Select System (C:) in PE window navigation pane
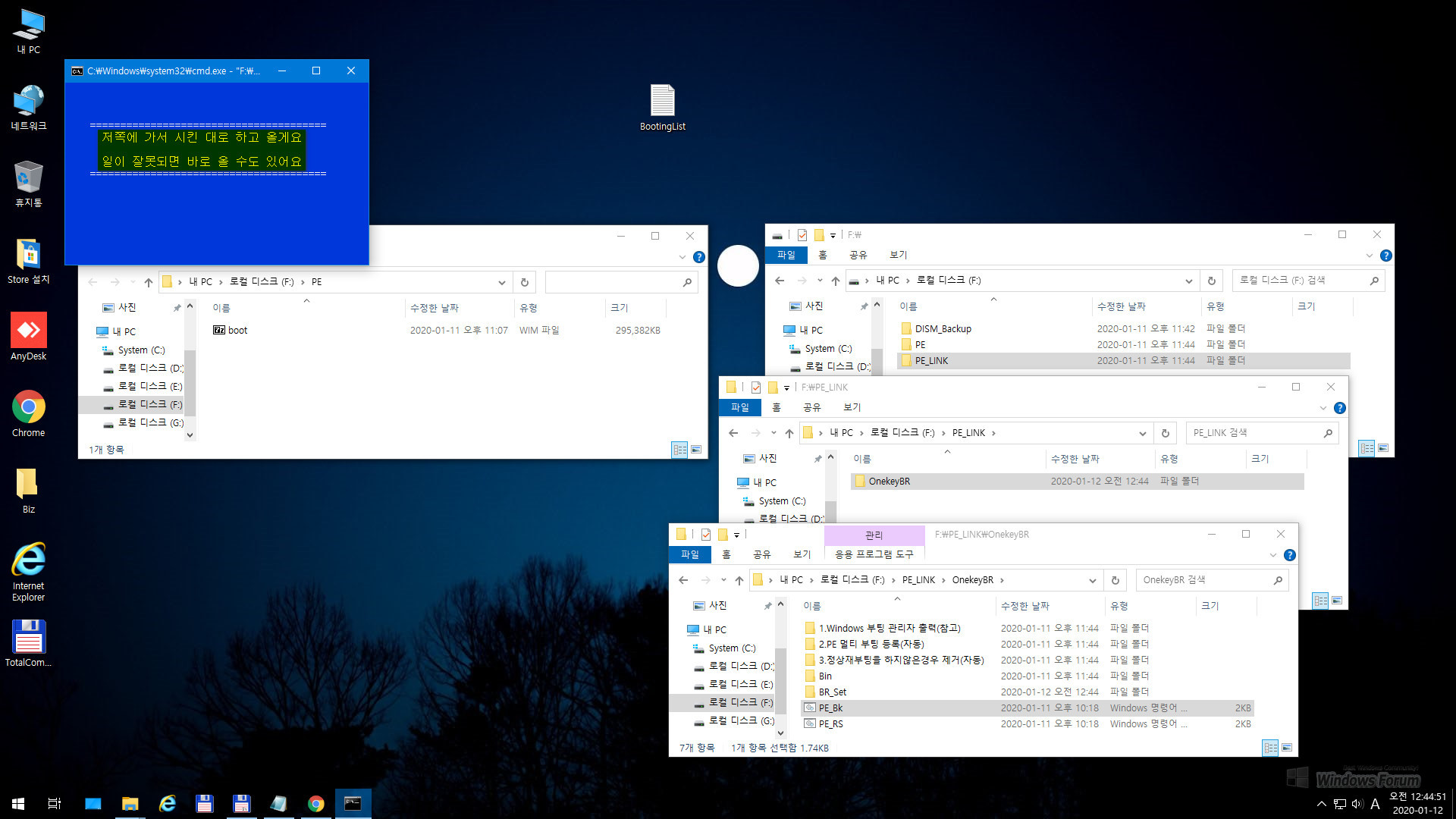The image size is (1456, 819). [133, 350]
